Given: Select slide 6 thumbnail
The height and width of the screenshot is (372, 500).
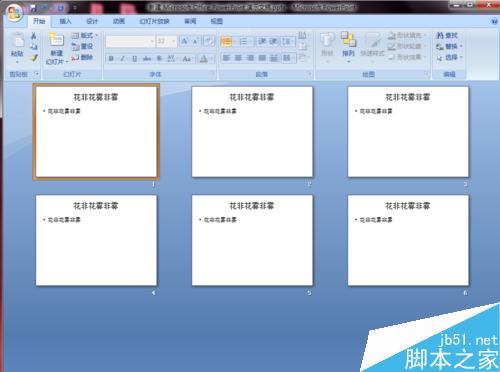Looking at the screenshot, I should (408, 240).
